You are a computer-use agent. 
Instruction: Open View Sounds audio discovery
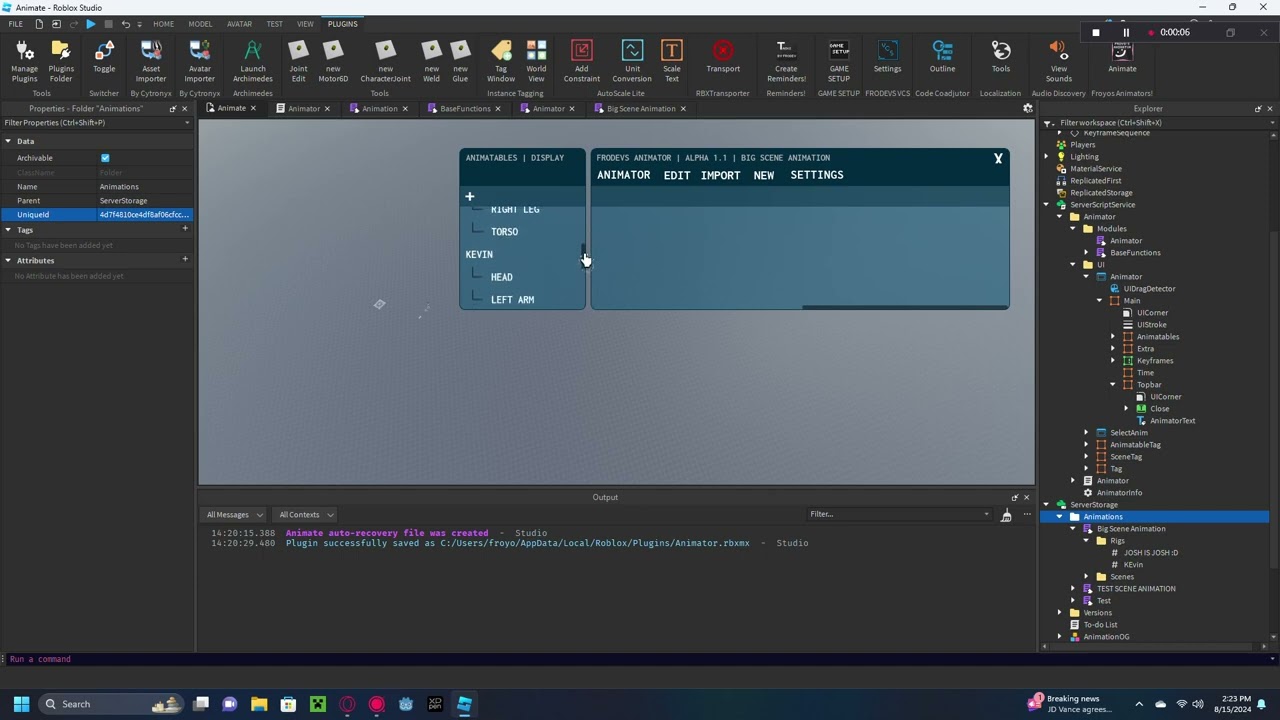point(1058,62)
